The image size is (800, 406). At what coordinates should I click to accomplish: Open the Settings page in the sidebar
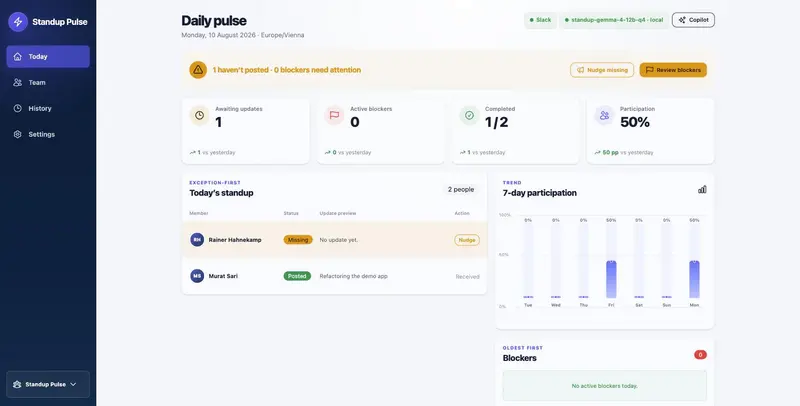[x=48, y=135]
